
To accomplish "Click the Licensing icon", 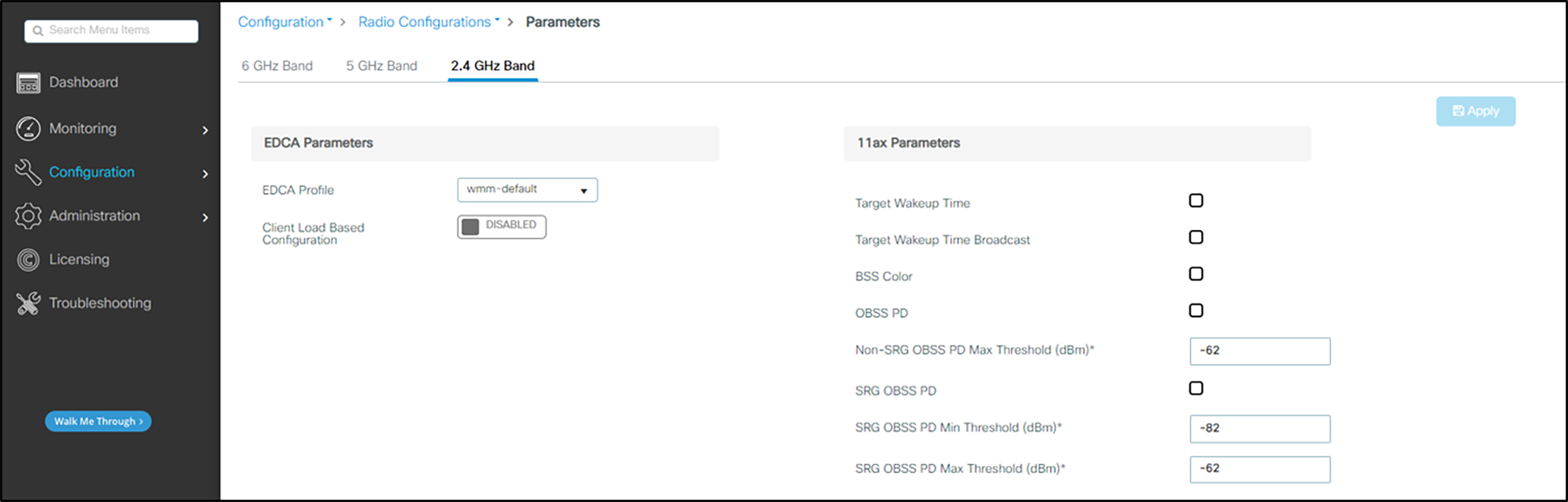I will (x=28, y=260).
